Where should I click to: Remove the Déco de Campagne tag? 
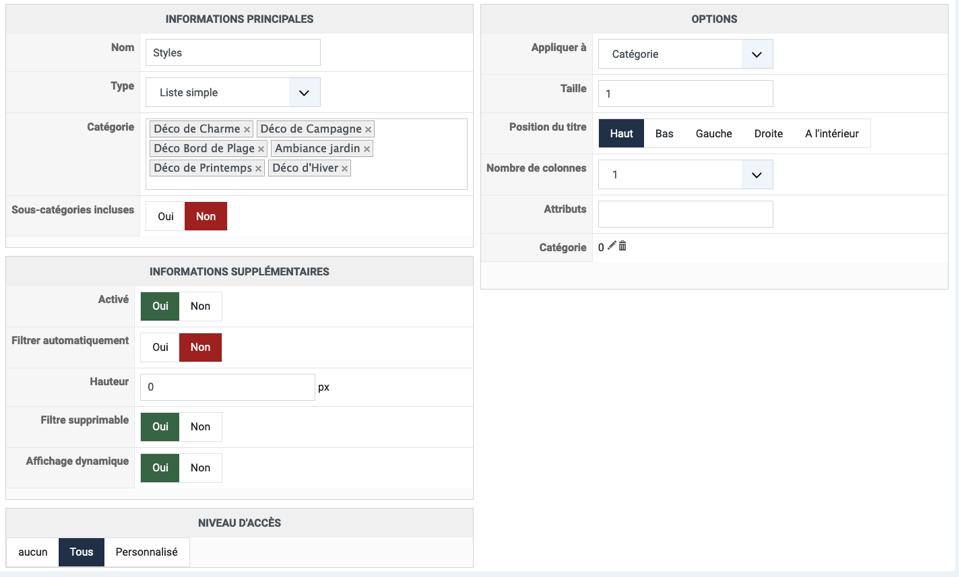pyautogui.click(x=368, y=130)
